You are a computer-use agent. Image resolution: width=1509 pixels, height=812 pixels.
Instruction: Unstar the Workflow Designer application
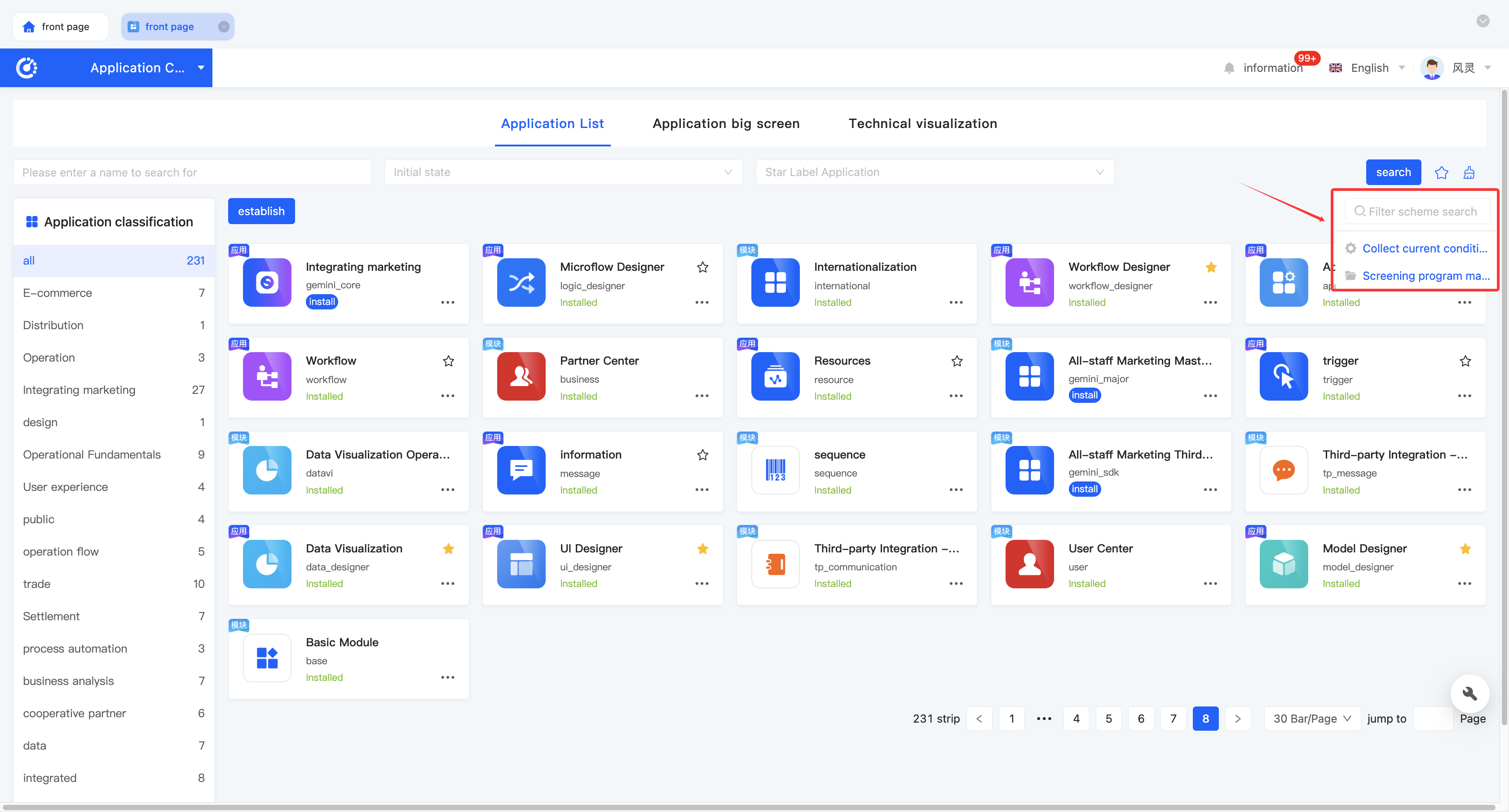click(1211, 267)
